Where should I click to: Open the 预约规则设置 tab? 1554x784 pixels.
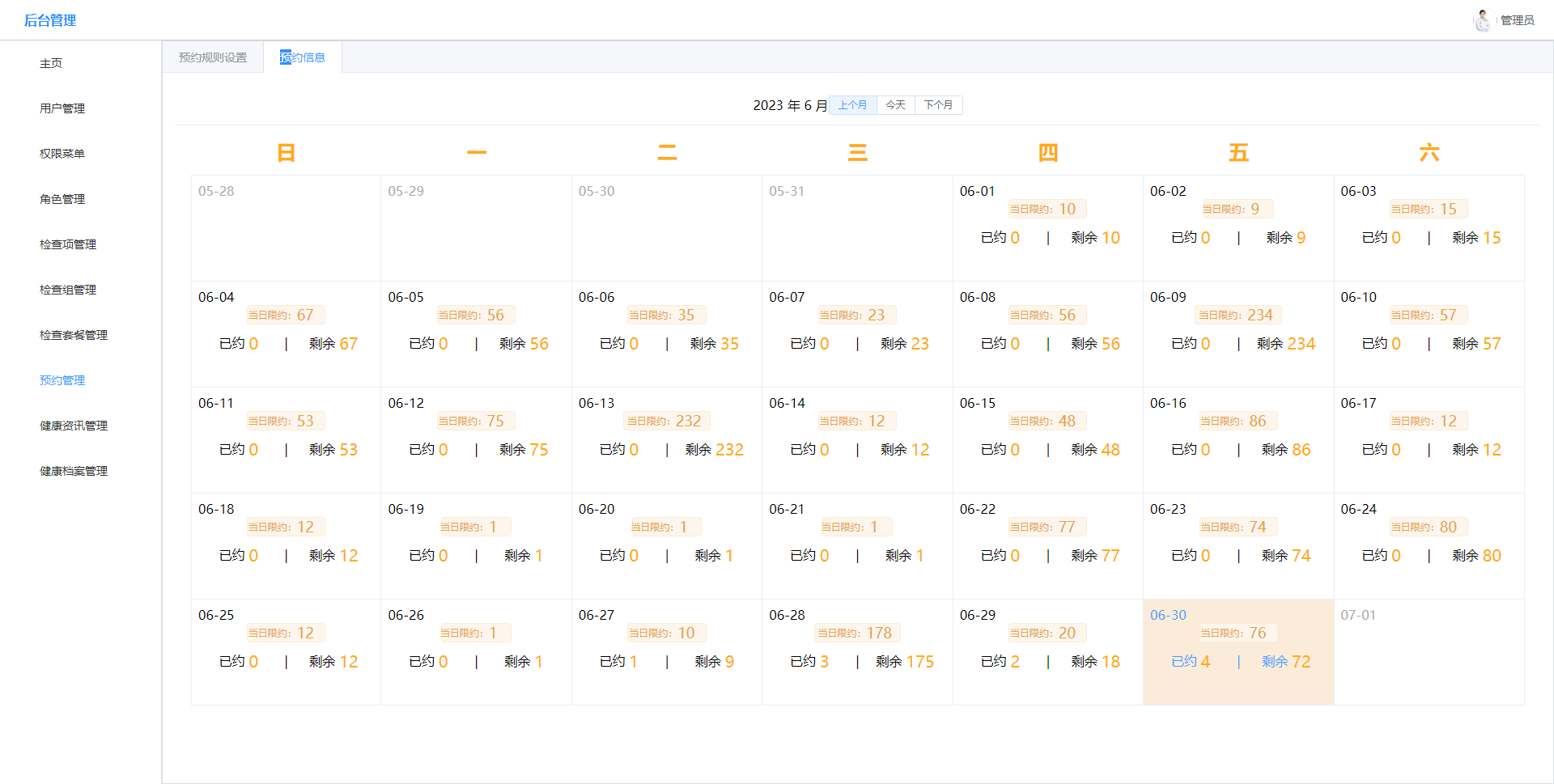click(x=213, y=57)
